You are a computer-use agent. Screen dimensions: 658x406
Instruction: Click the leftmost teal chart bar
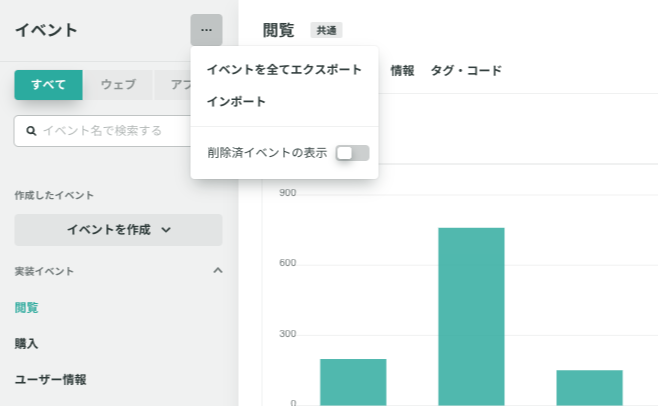coord(353,382)
